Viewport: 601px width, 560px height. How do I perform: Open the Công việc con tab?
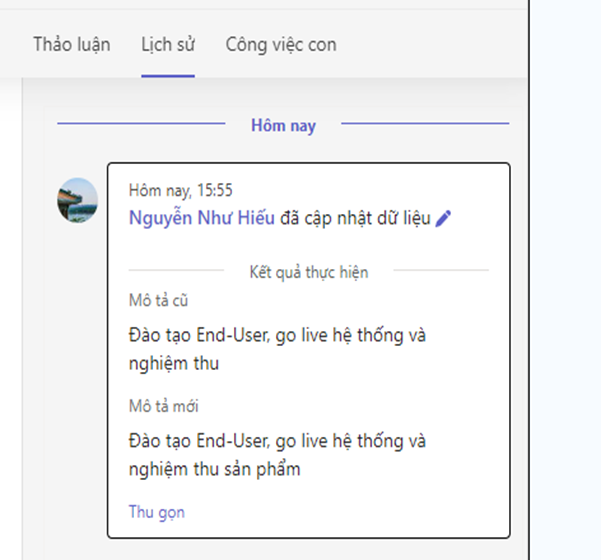[280, 44]
